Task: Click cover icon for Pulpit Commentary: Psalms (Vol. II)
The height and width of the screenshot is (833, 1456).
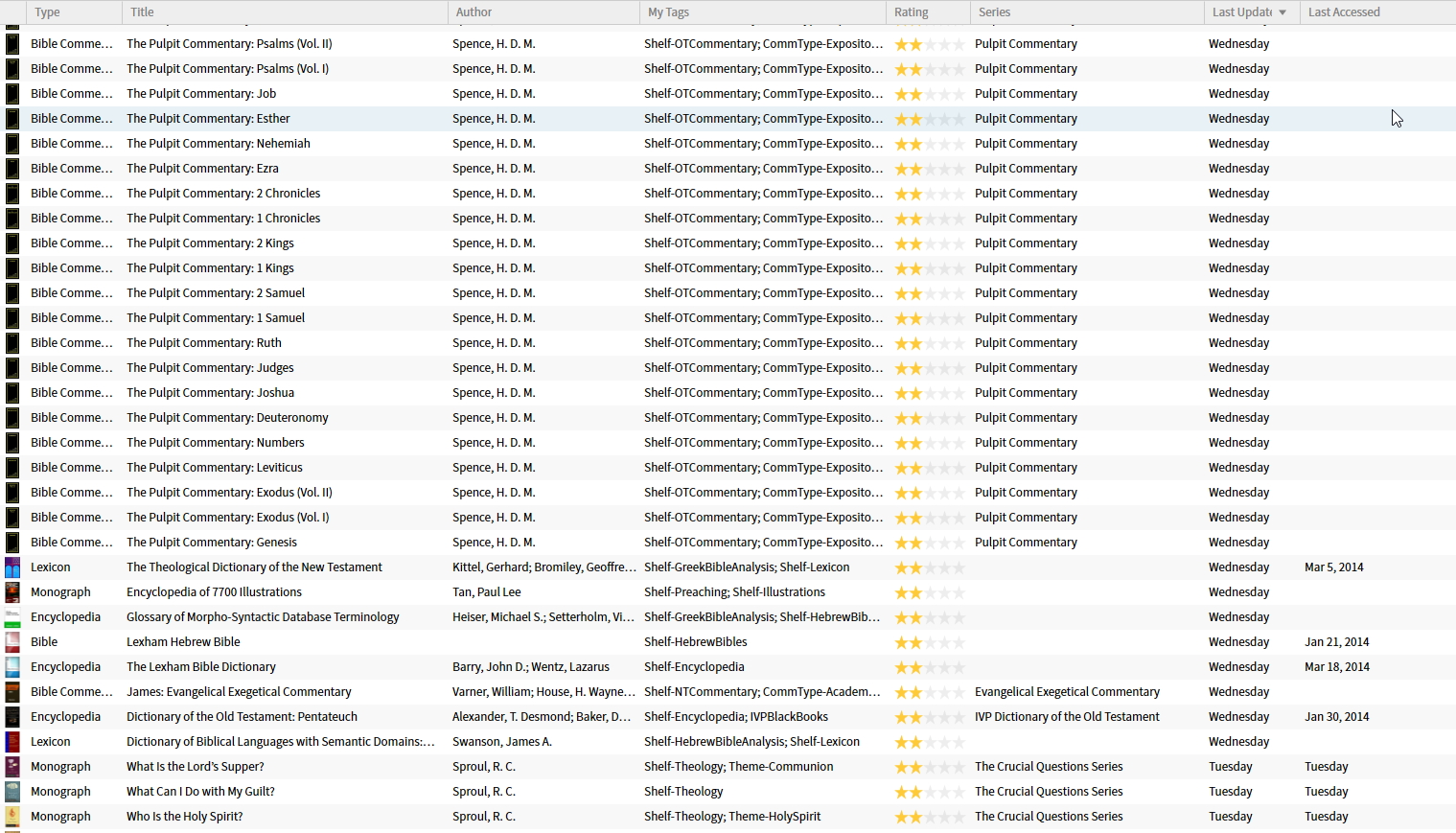Action: [12, 44]
